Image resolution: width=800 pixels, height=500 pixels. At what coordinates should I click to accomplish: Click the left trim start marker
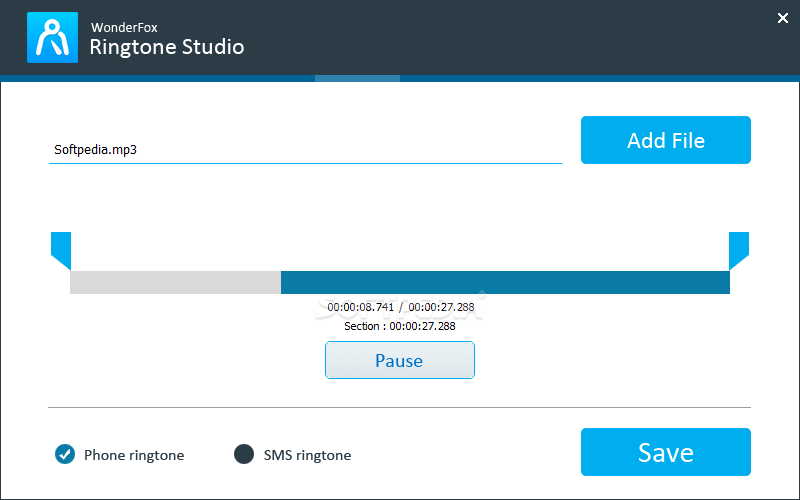pos(61,251)
